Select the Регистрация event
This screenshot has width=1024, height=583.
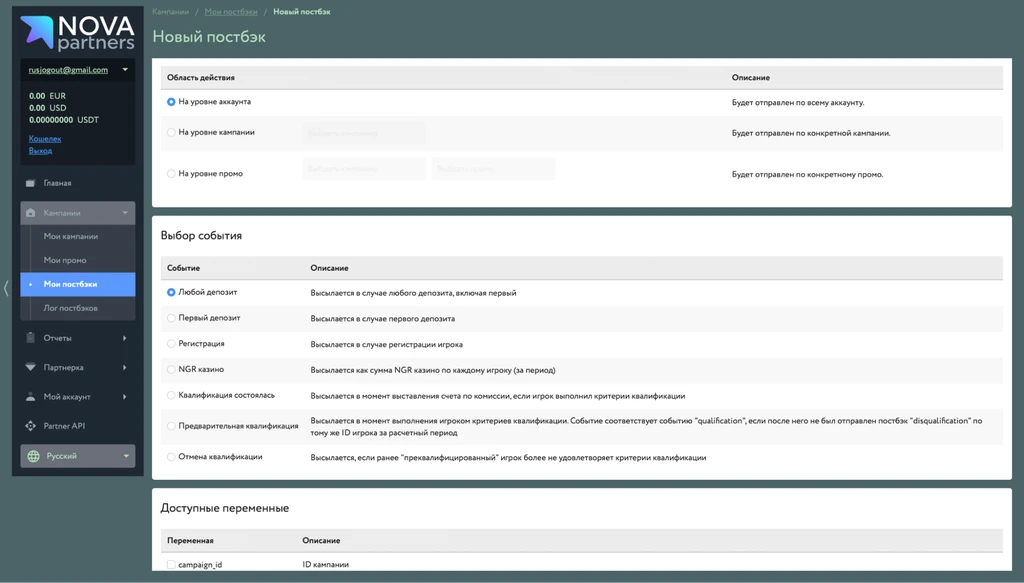click(x=171, y=343)
